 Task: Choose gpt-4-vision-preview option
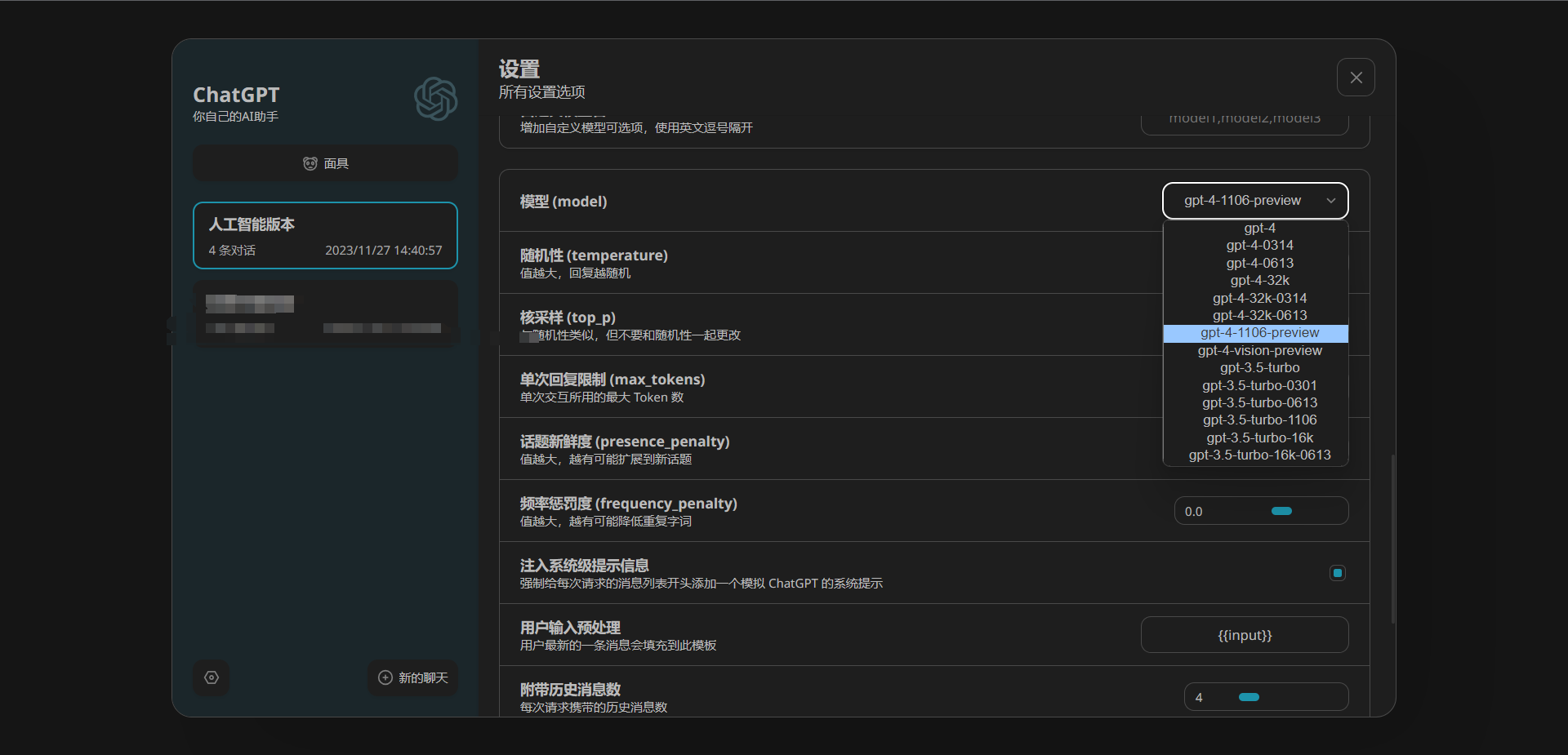pyautogui.click(x=1259, y=351)
